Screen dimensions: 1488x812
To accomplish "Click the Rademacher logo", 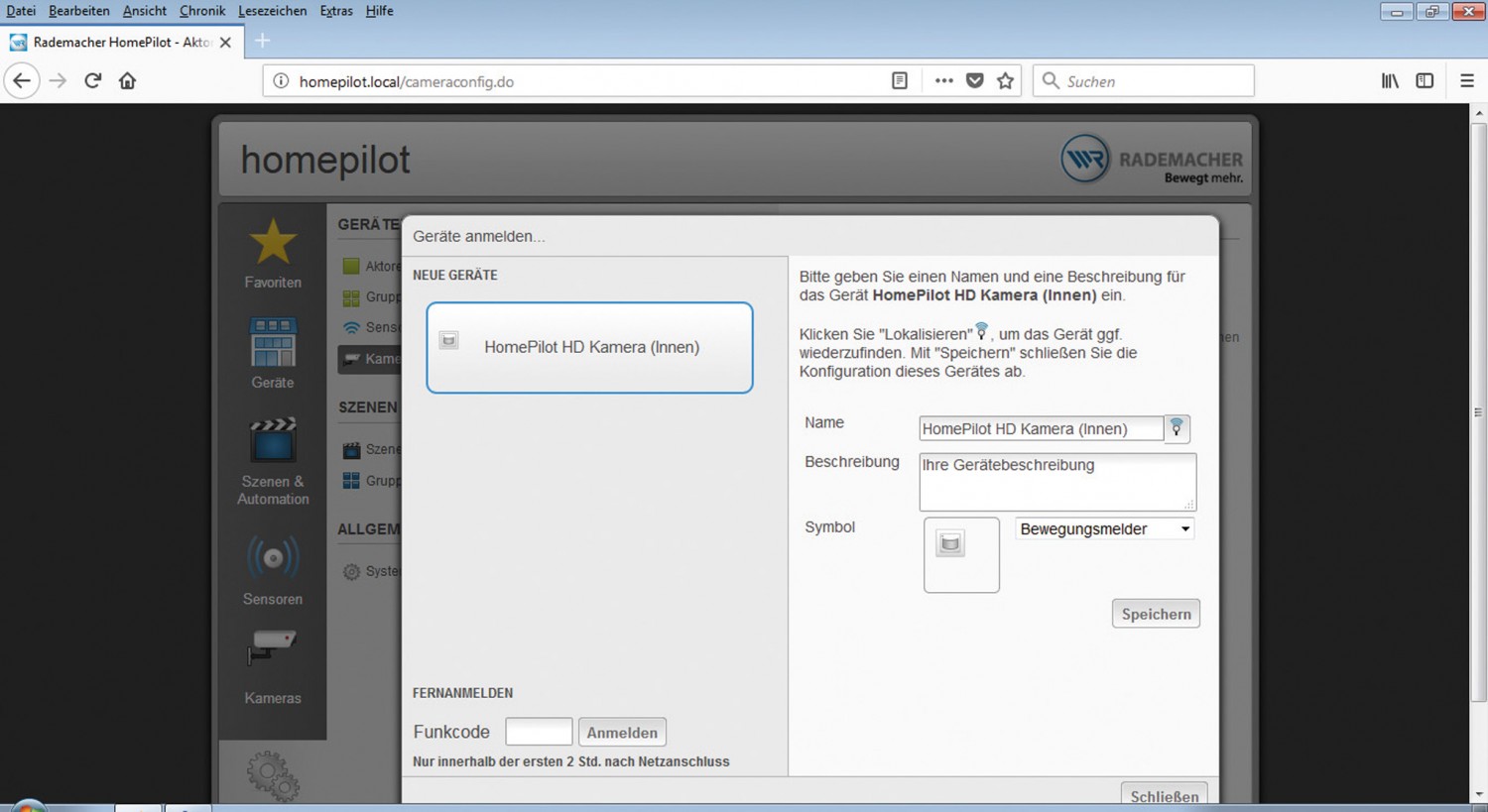I will (x=1151, y=159).
